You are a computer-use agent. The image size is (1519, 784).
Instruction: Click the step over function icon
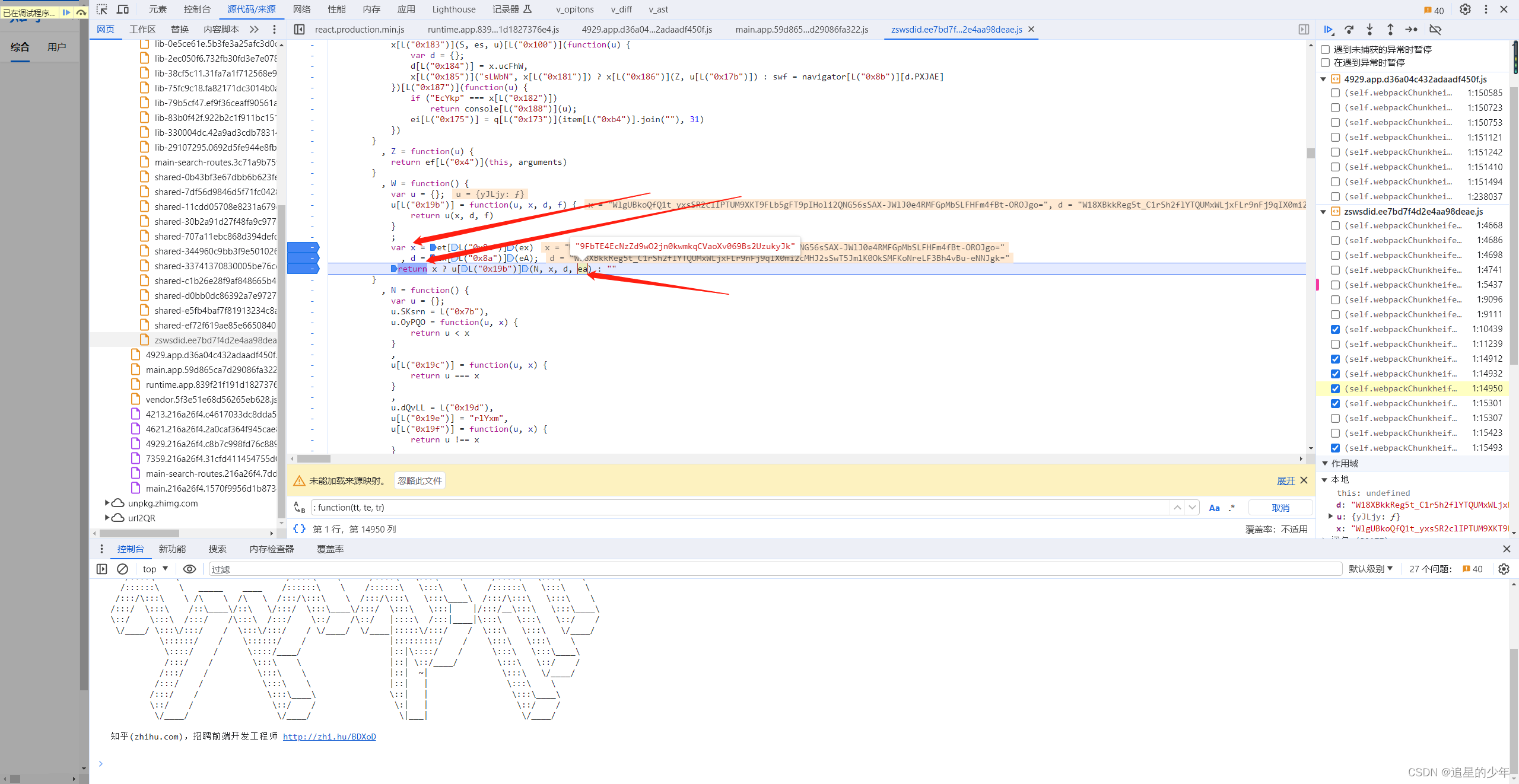(x=1349, y=30)
